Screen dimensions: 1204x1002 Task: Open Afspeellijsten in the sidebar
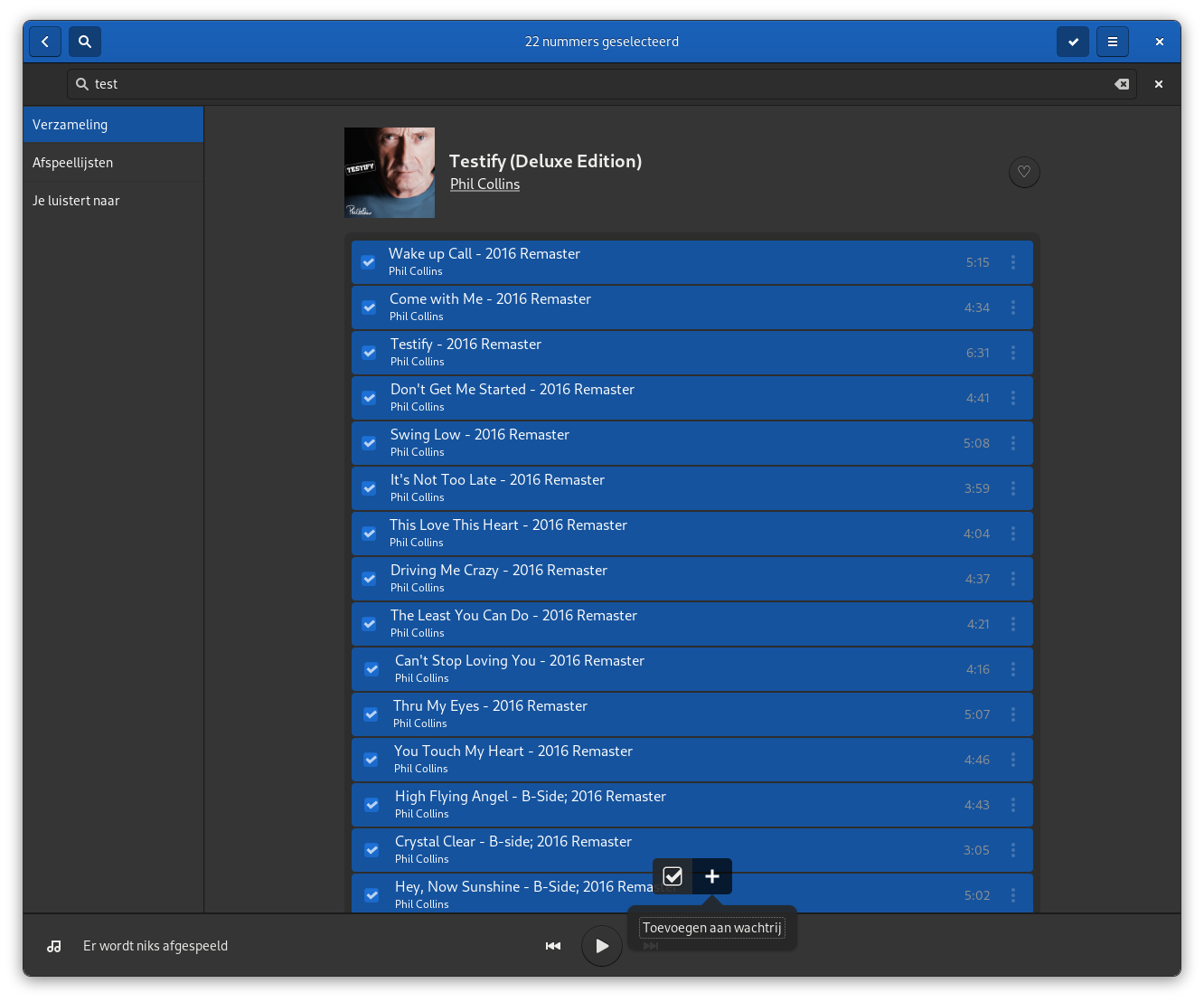(x=113, y=163)
